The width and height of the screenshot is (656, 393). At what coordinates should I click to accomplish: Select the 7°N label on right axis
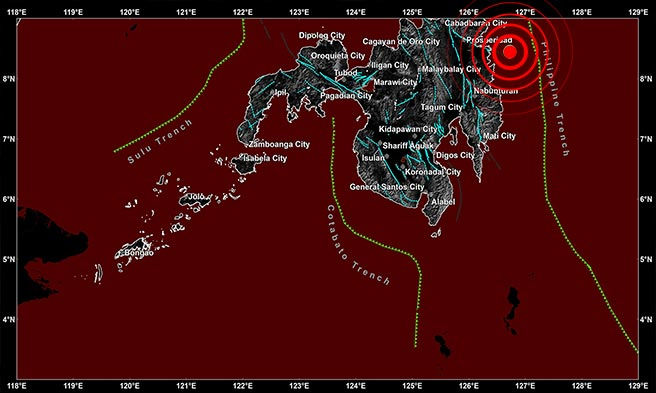[646, 139]
